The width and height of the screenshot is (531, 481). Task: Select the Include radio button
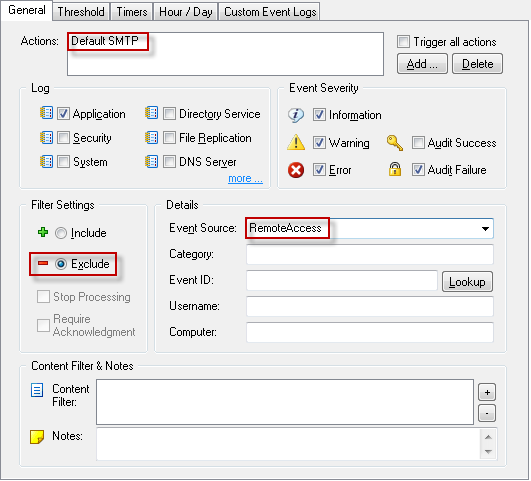click(61, 233)
